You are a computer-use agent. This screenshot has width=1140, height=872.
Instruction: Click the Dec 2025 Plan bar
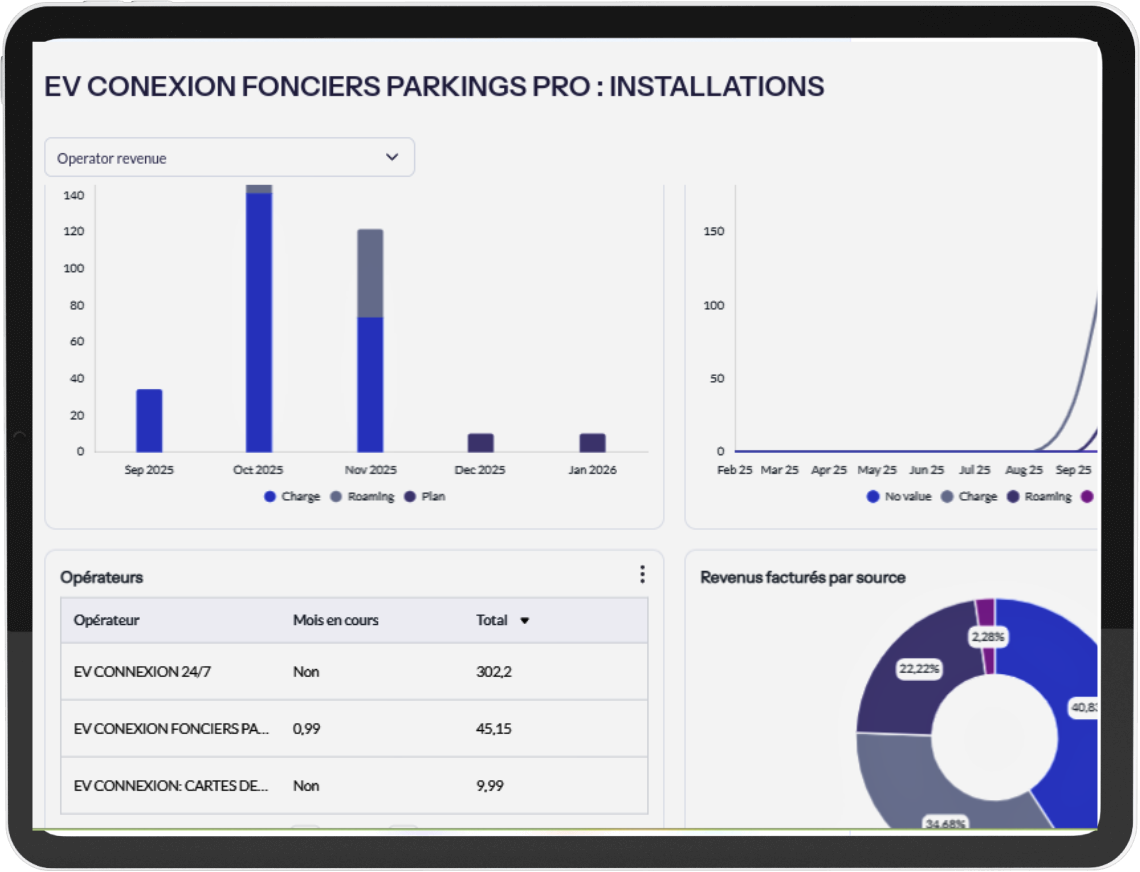tap(481, 443)
